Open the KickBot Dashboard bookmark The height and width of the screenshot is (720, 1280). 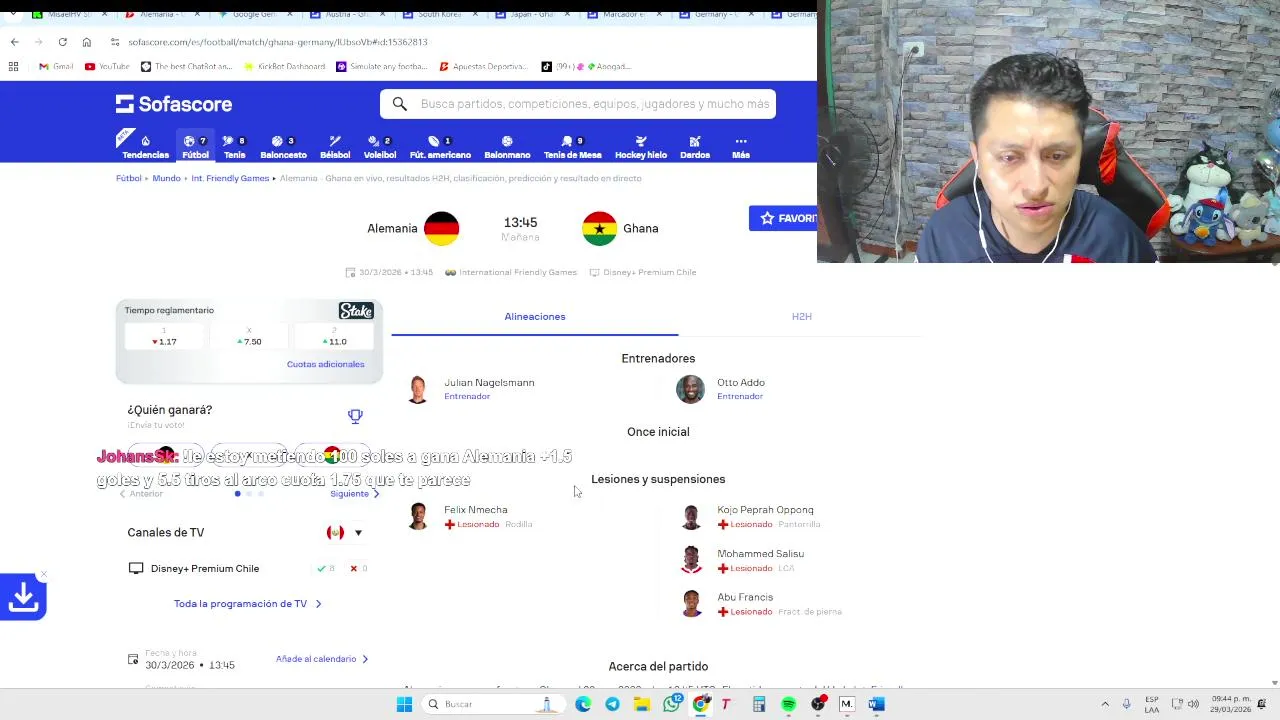coord(285,66)
